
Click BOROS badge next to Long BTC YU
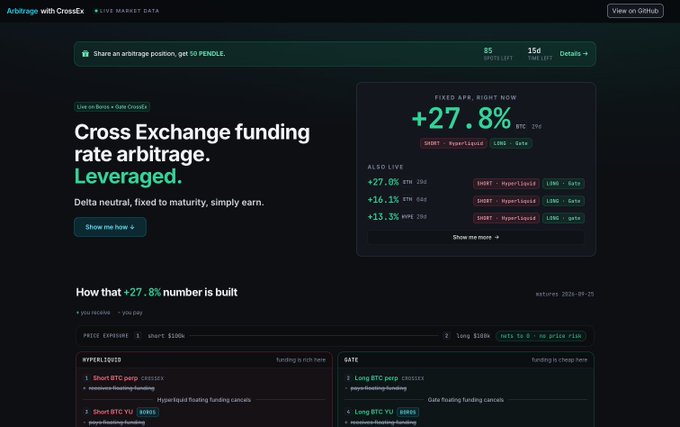(x=408, y=412)
